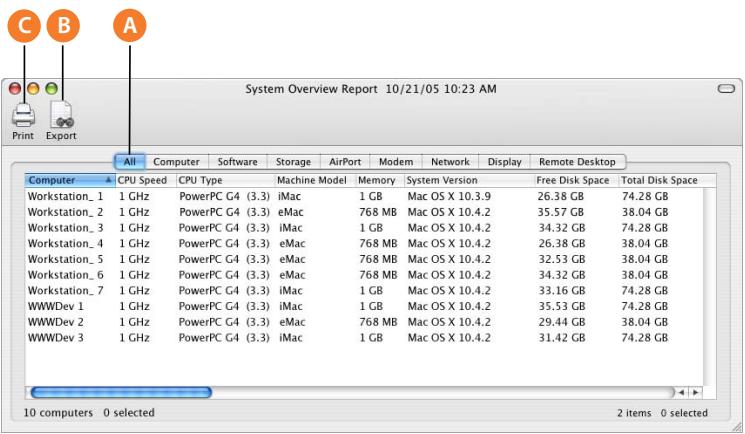Click the scroll right arrow

tap(696, 393)
